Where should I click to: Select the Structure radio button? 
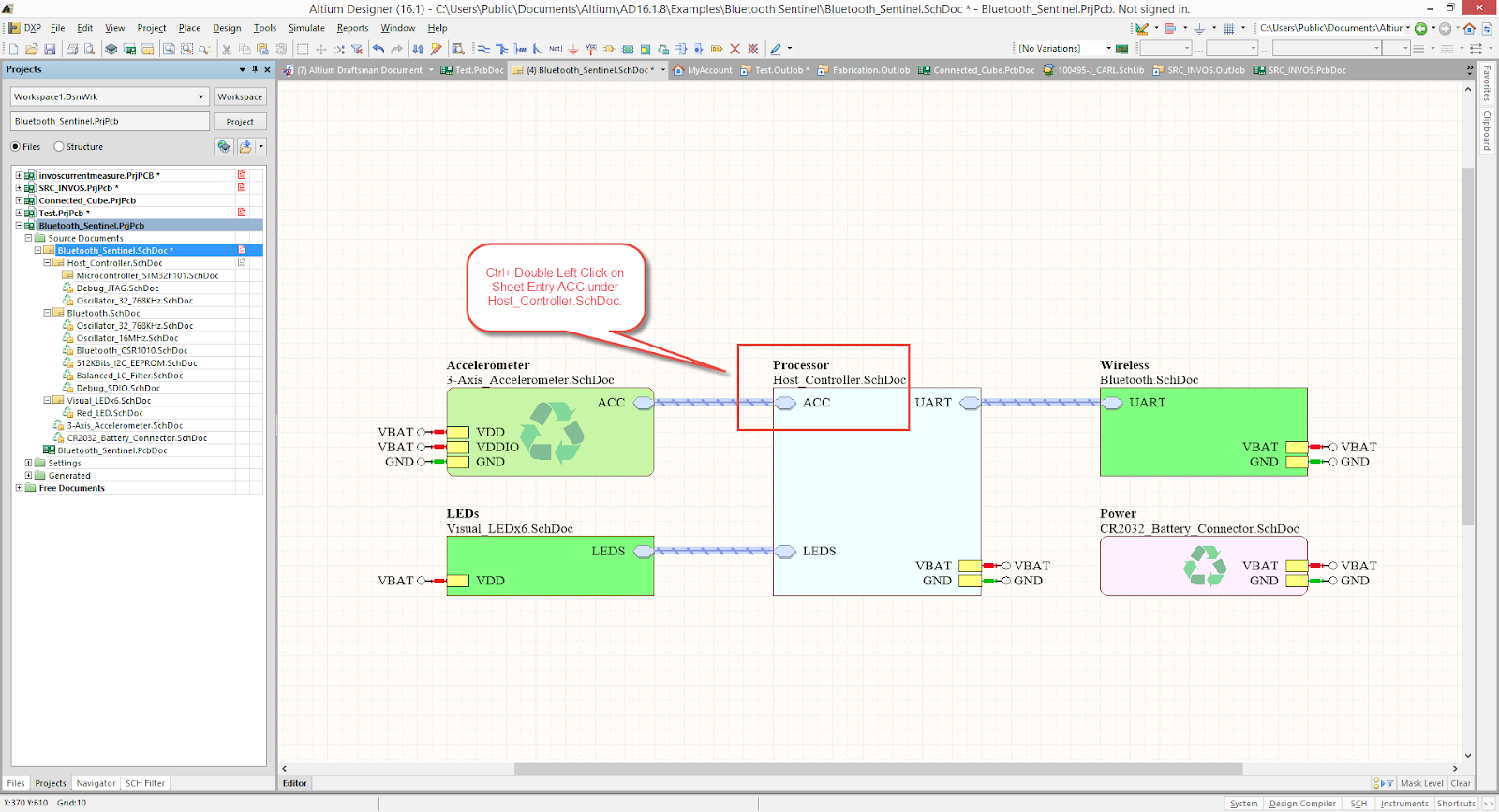click(59, 147)
